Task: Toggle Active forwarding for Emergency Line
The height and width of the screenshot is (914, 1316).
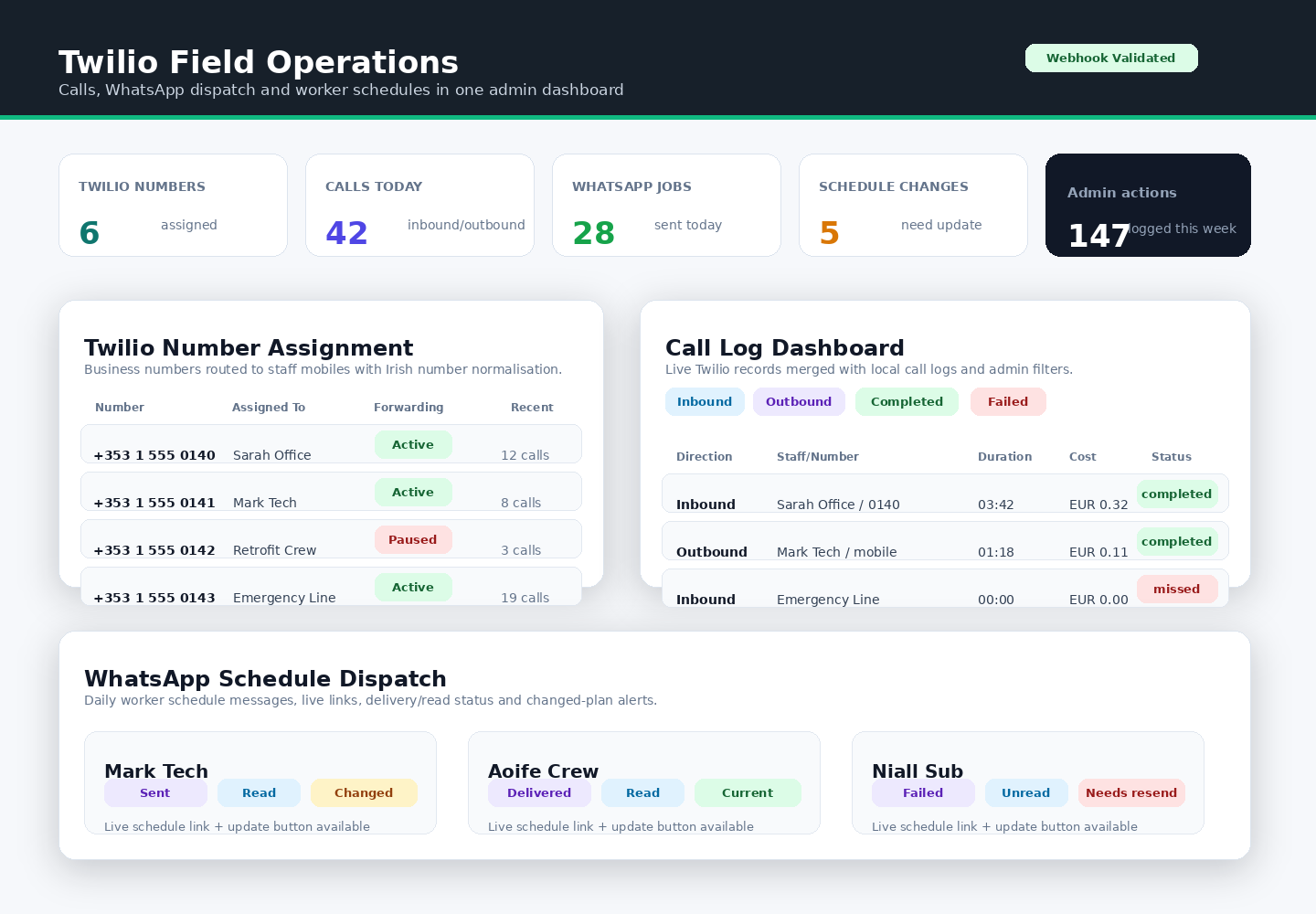Action: [413, 587]
